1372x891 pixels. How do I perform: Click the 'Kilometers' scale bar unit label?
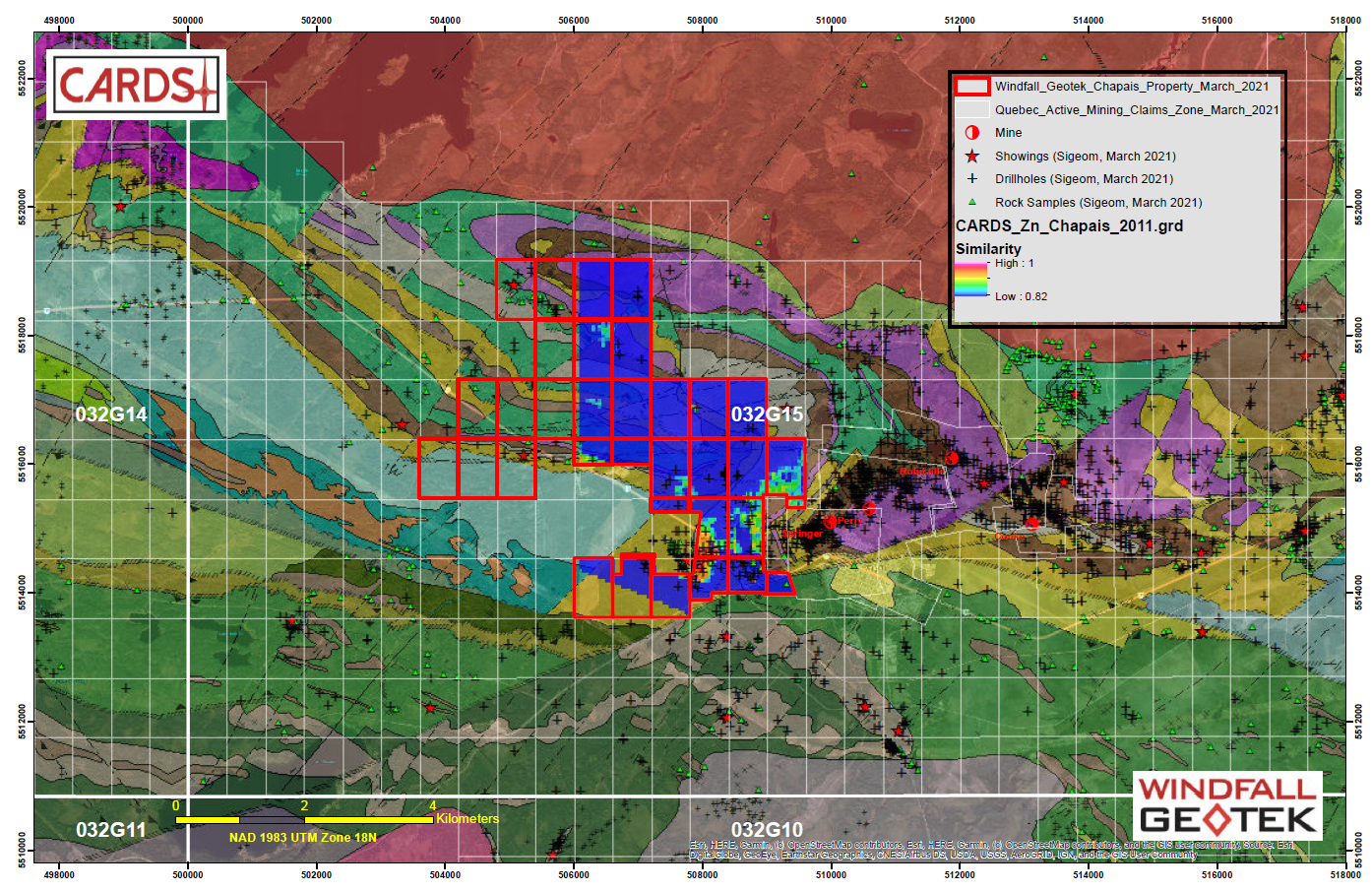(468, 819)
